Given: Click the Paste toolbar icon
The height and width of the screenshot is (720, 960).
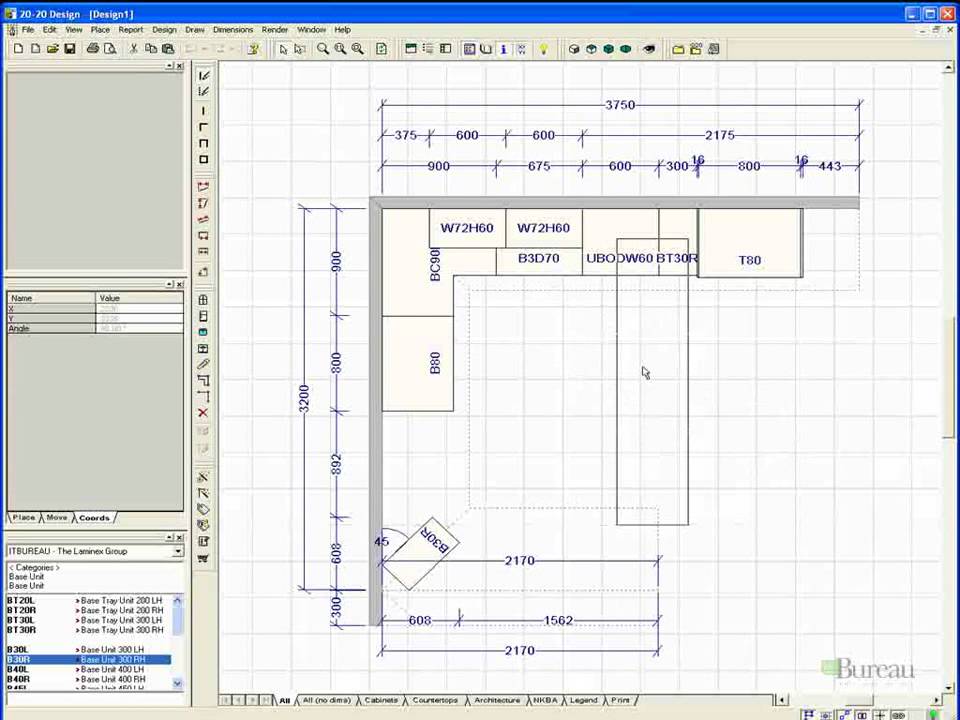Looking at the screenshot, I should 168,49.
